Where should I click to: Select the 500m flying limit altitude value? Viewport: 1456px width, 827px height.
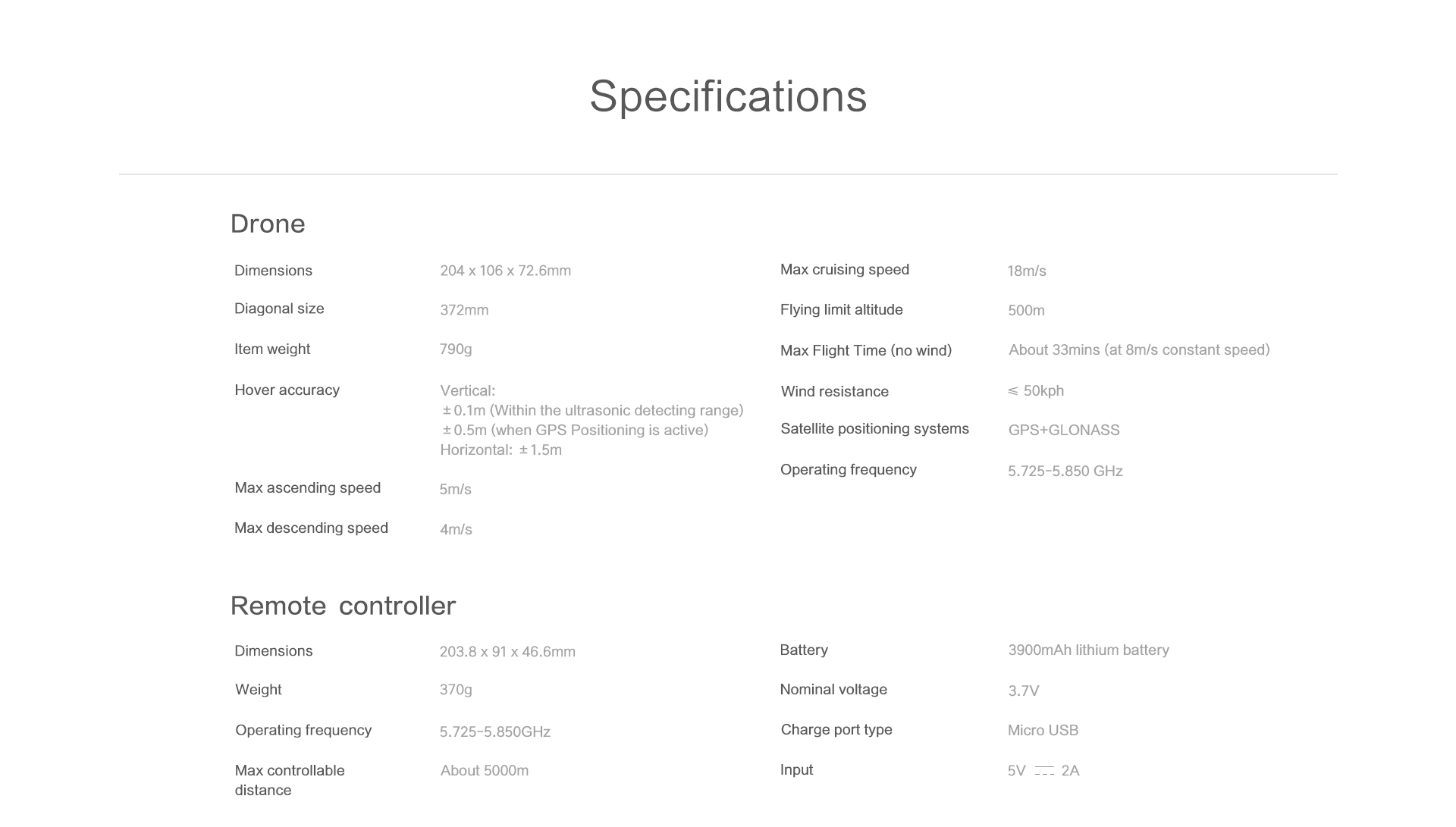(1026, 310)
